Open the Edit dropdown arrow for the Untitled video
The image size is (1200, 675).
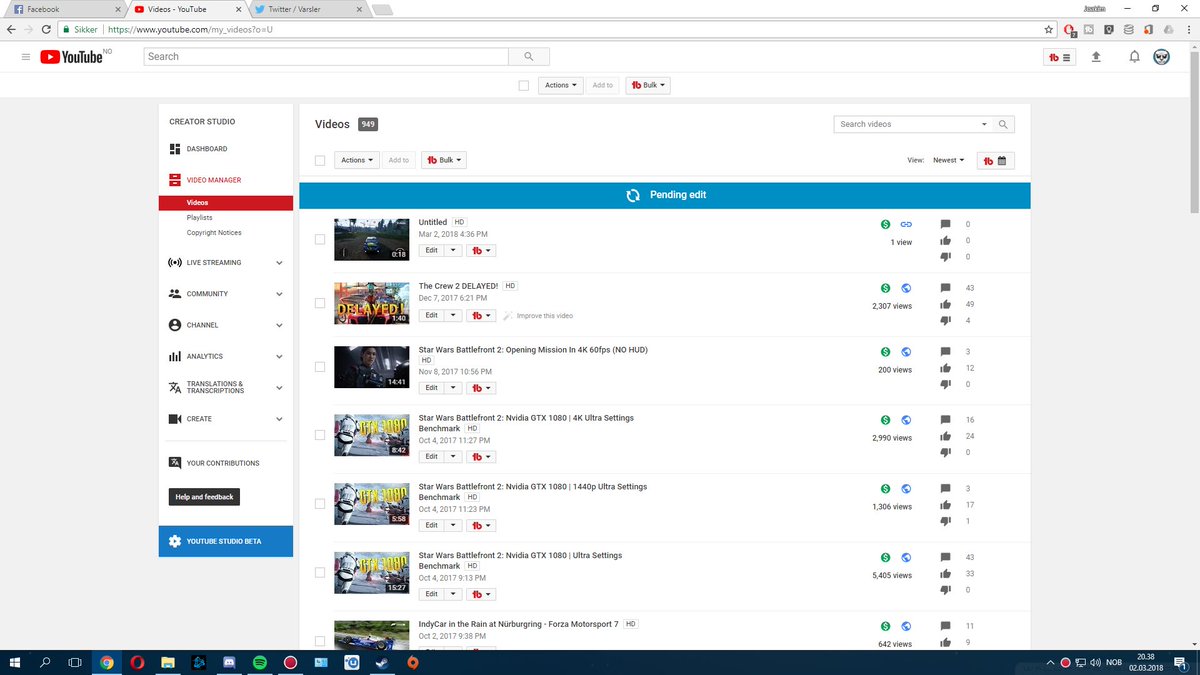point(453,251)
